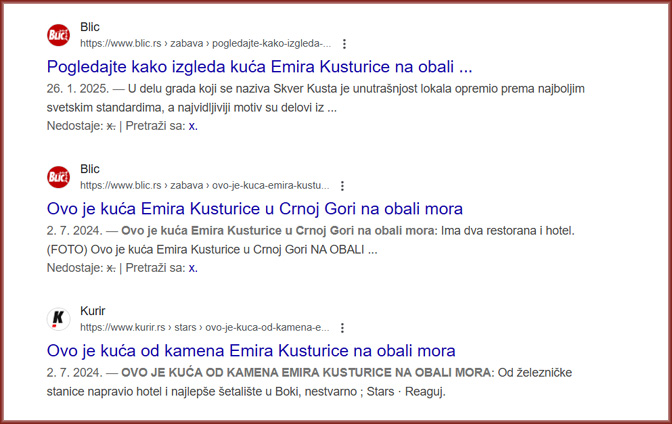Click the blic.rs 'ovo-je-kuca-emira-kustu' URL breadcrumb
Viewport: 672px width, 424px height.
(x=204, y=186)
